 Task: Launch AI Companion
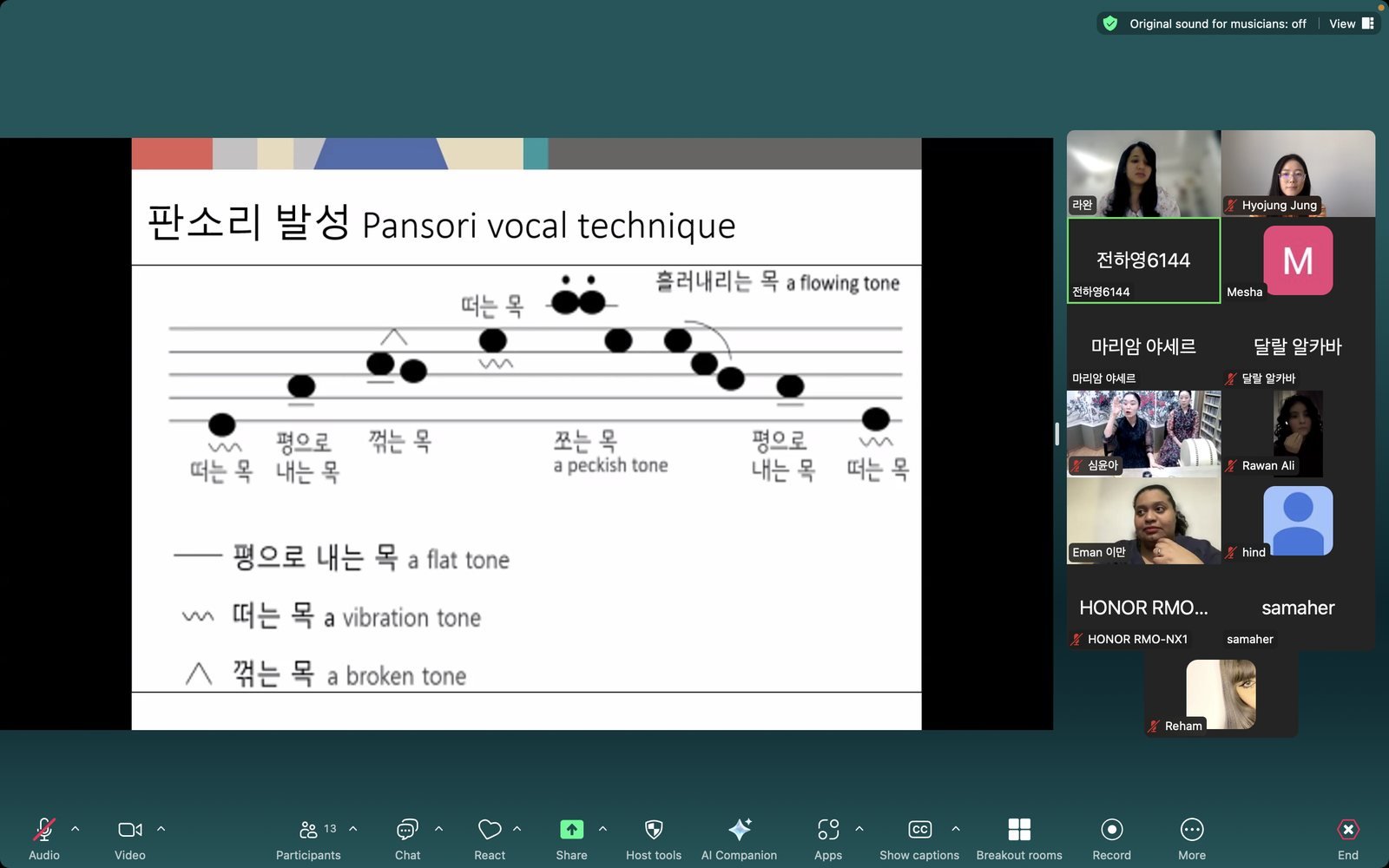(x=740, y=830)
